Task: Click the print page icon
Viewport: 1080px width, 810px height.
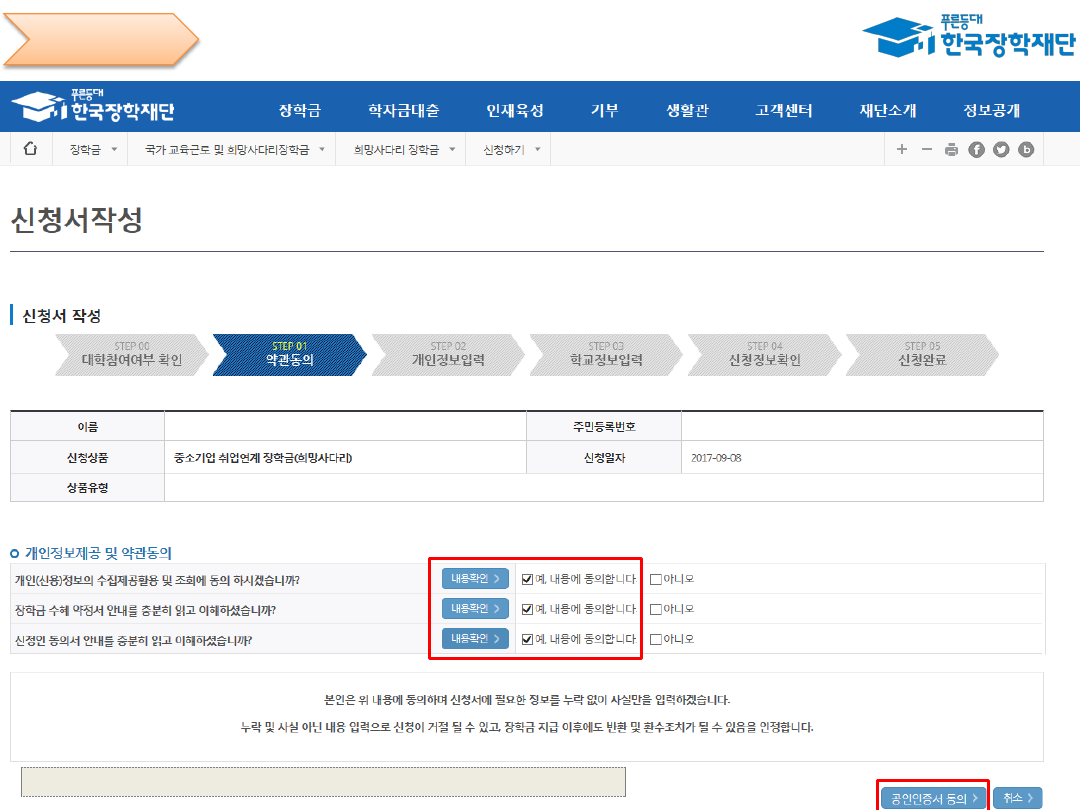Action: coord(951,150)
